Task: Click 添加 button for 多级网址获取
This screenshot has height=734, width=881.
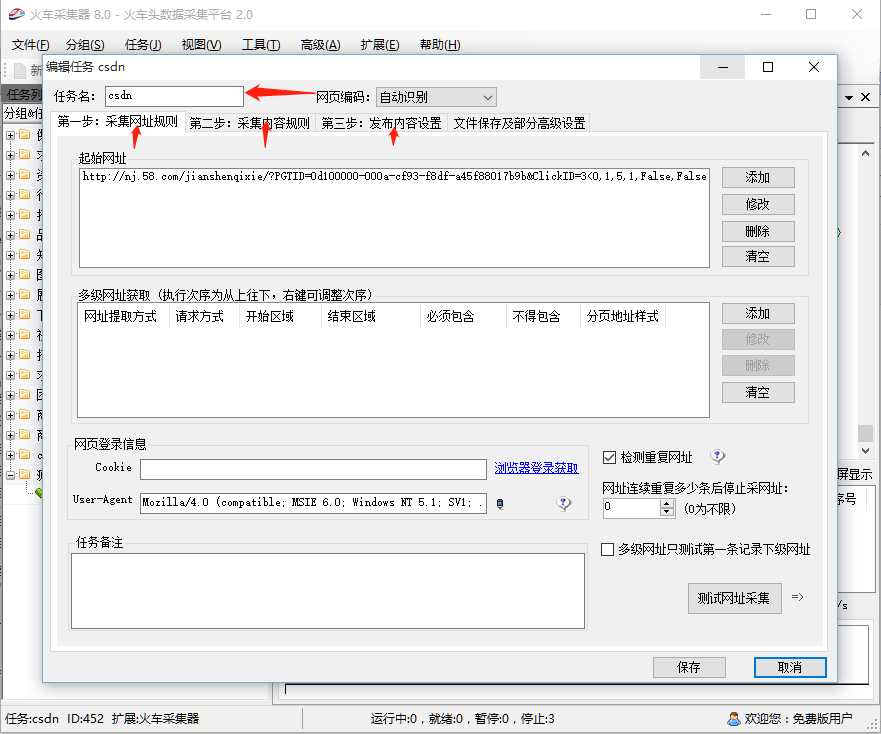Action: 758,313
